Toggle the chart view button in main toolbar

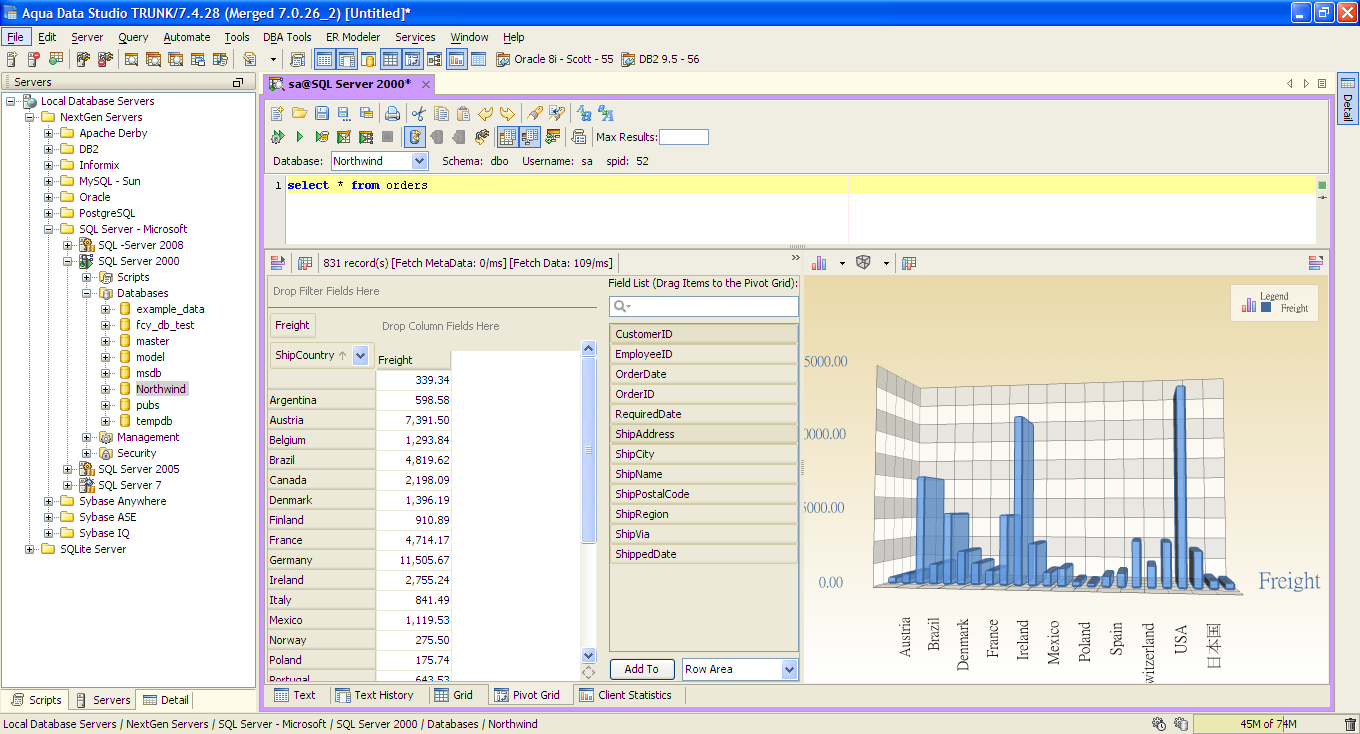click(456, 60)
